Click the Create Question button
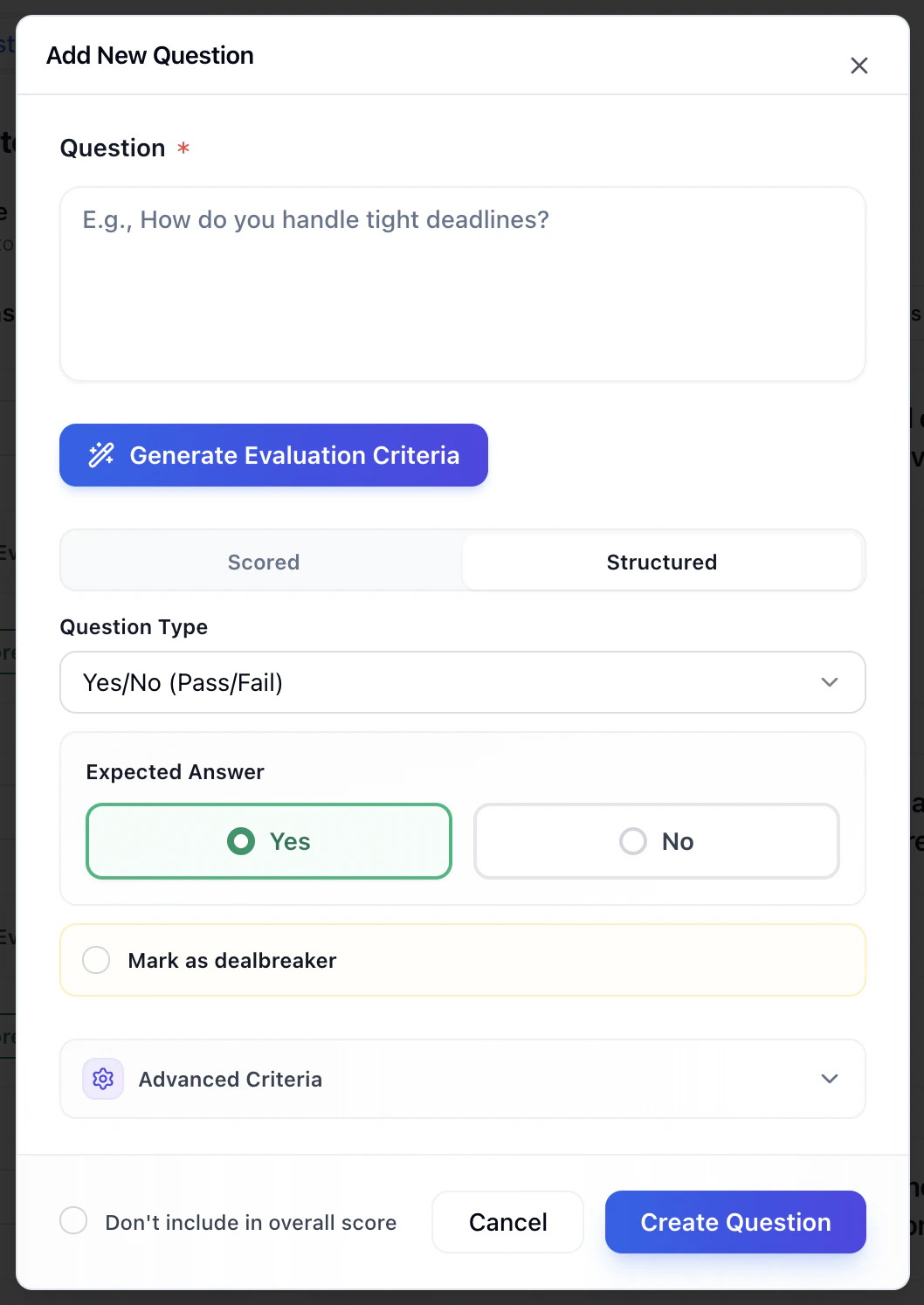This screenshot has width=924, height=1305. click(735, 1222)
